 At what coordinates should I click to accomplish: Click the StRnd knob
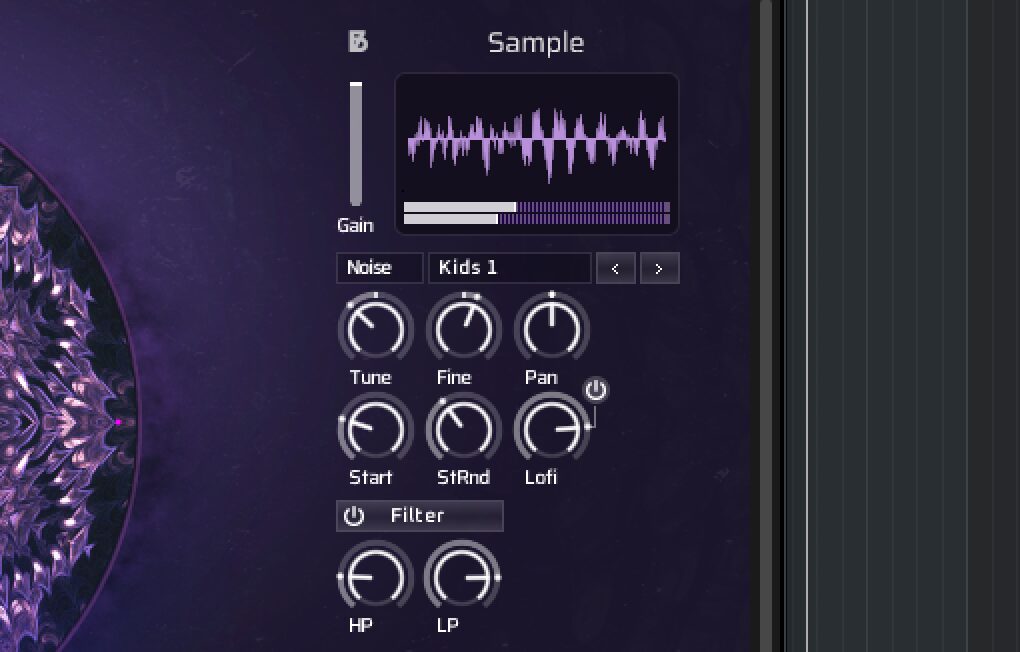pyautogui.click(x=463, y=429)
